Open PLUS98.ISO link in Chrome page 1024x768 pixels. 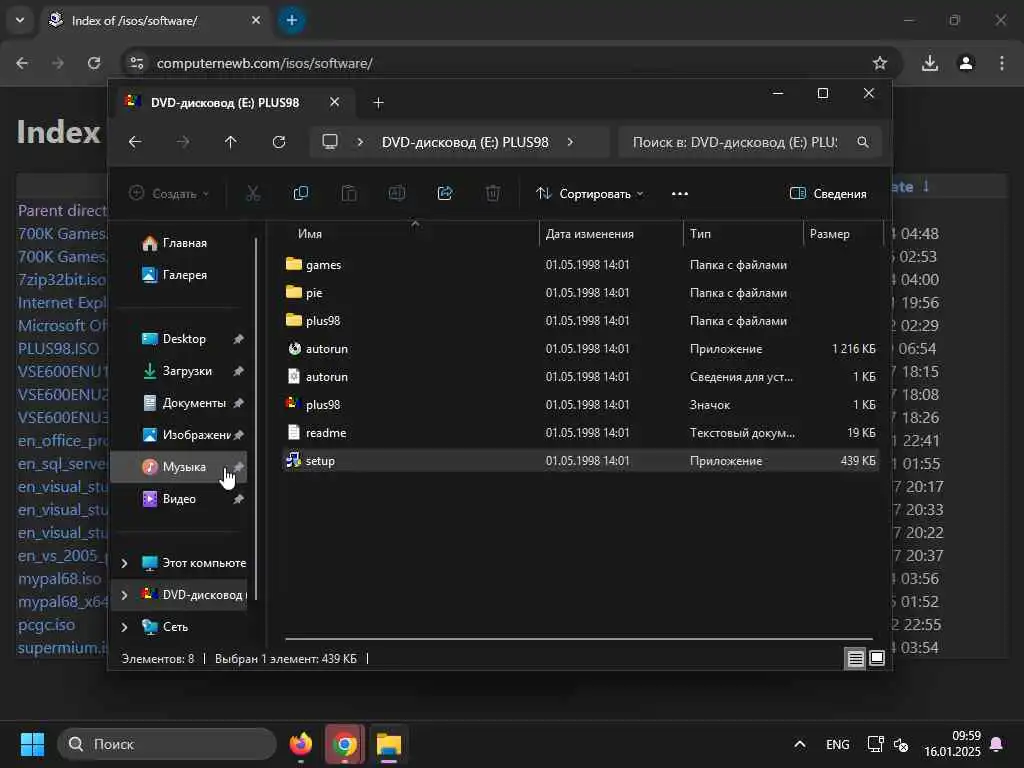59,349
